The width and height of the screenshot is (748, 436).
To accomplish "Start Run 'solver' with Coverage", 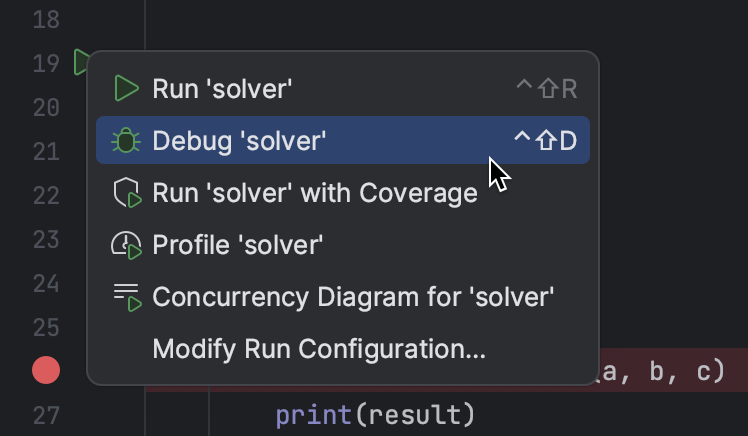I will point(315,193).
